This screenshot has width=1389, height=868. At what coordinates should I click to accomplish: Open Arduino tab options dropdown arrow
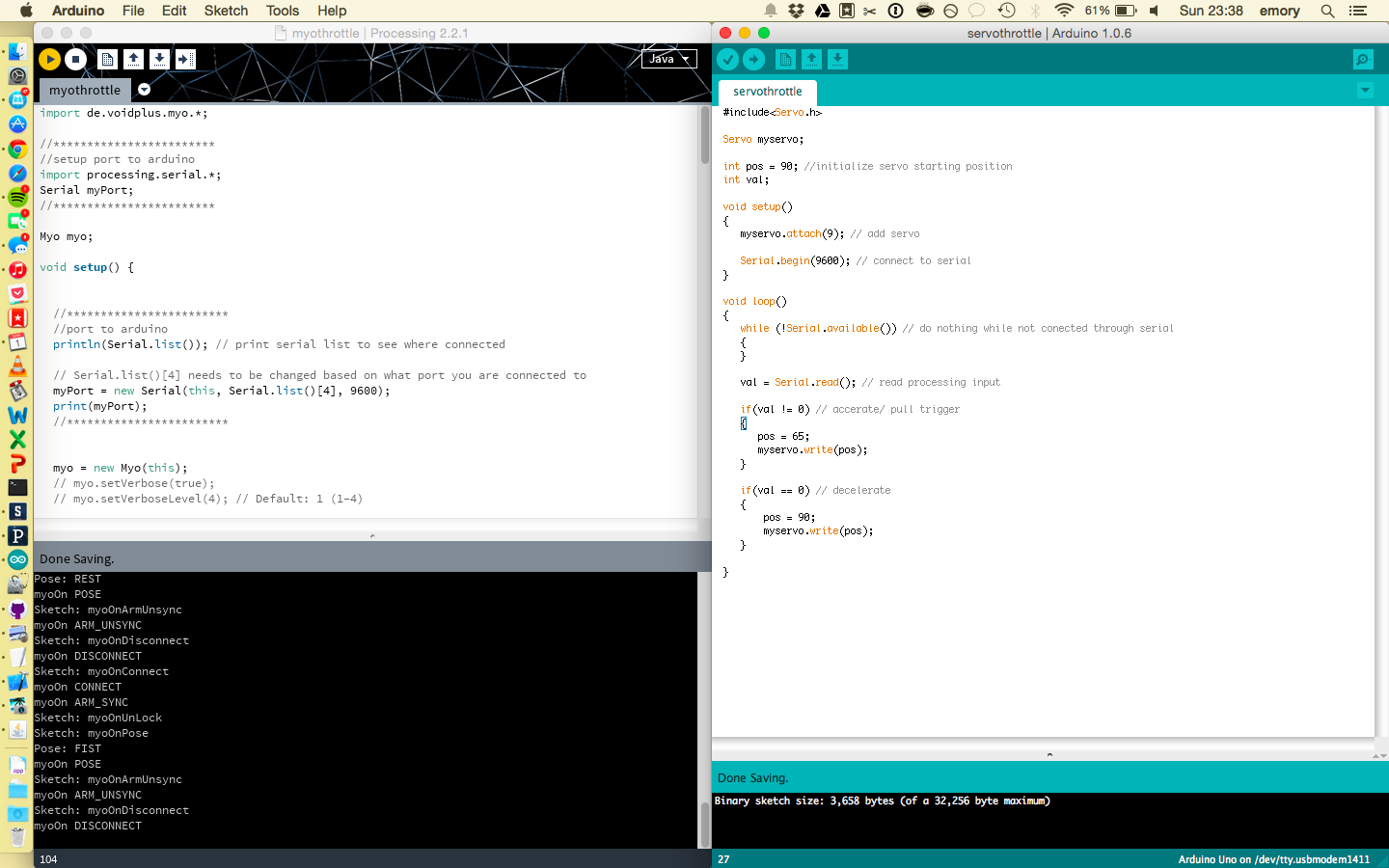pyautogui.click(x=1365, y=90)
